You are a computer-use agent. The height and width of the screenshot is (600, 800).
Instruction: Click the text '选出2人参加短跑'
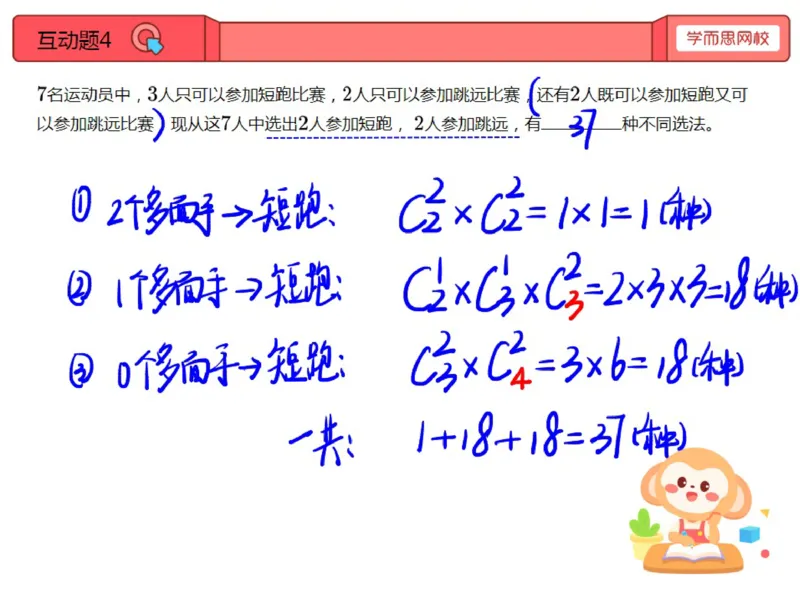point(328,123)
